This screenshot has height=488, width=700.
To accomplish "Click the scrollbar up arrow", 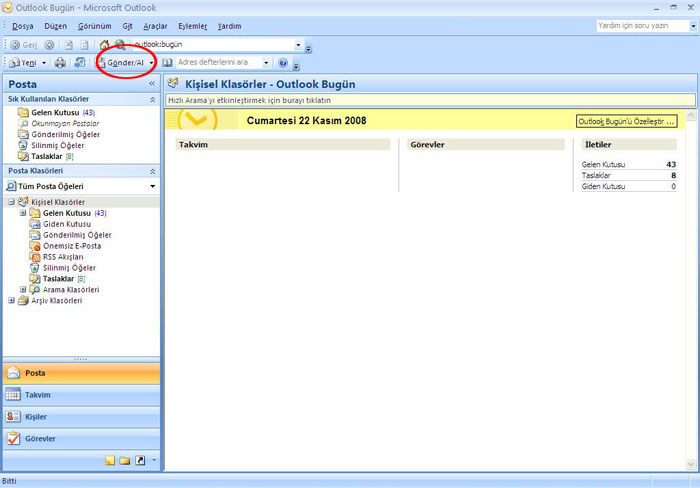I will (690, 116).
